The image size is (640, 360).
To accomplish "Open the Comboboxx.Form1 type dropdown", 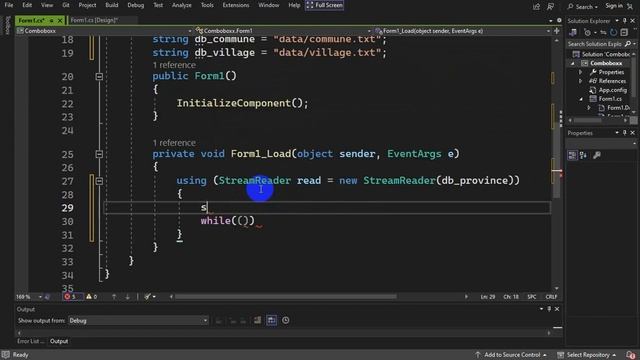I will pos(283,31).
